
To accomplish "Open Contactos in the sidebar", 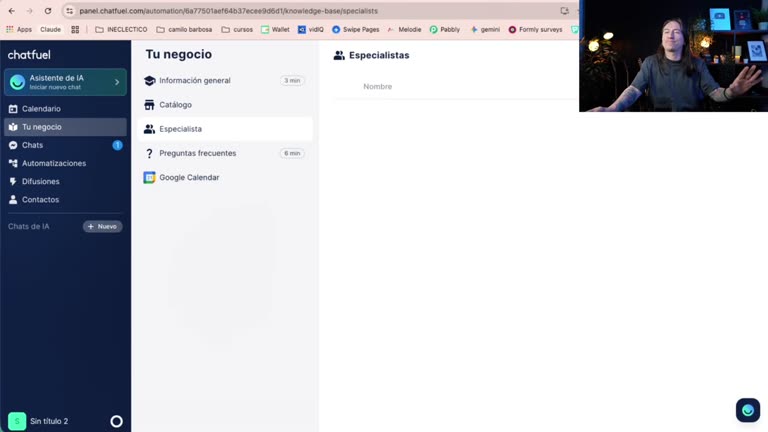I will click(65, 199).
